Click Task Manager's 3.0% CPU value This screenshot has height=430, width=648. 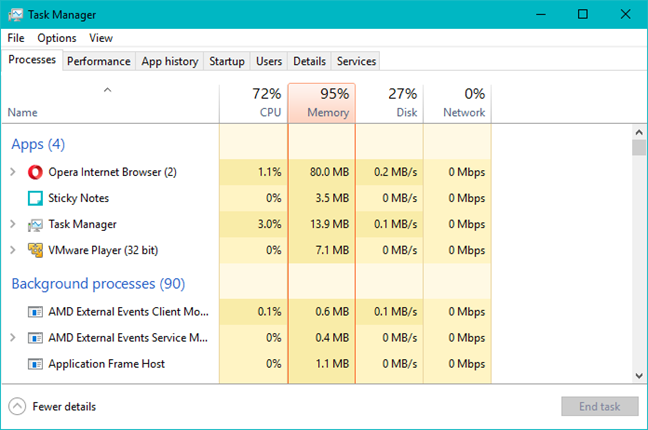click(269, 224)
